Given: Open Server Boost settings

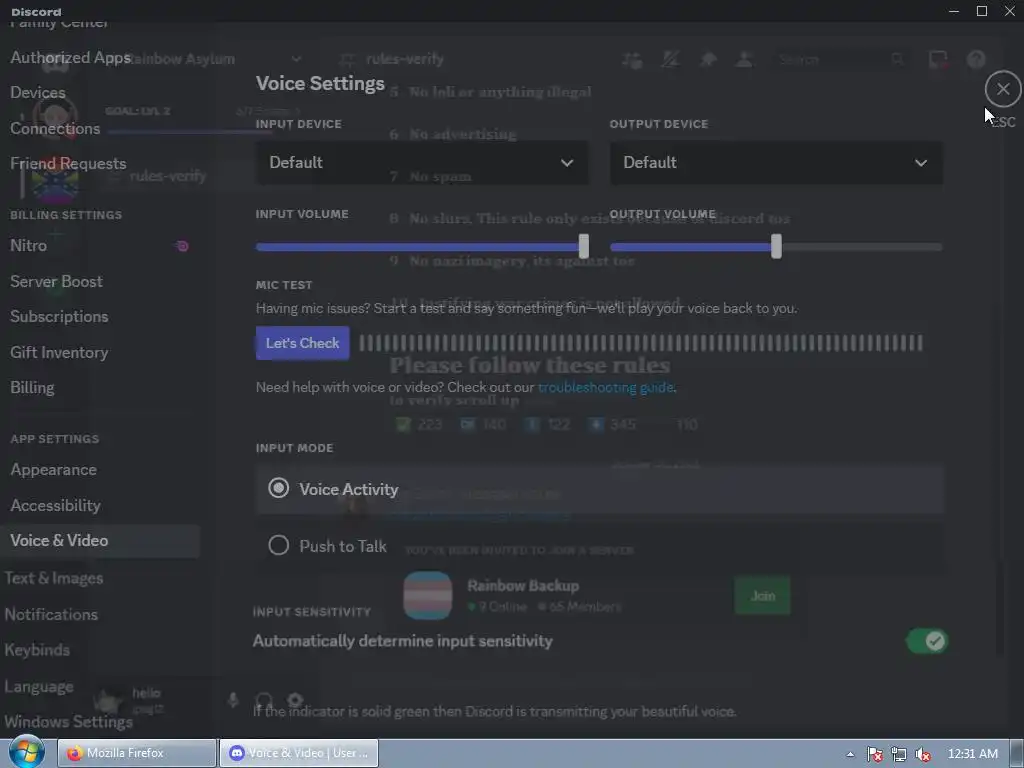Looking at the screenshot, I should [x=56, y=281].
